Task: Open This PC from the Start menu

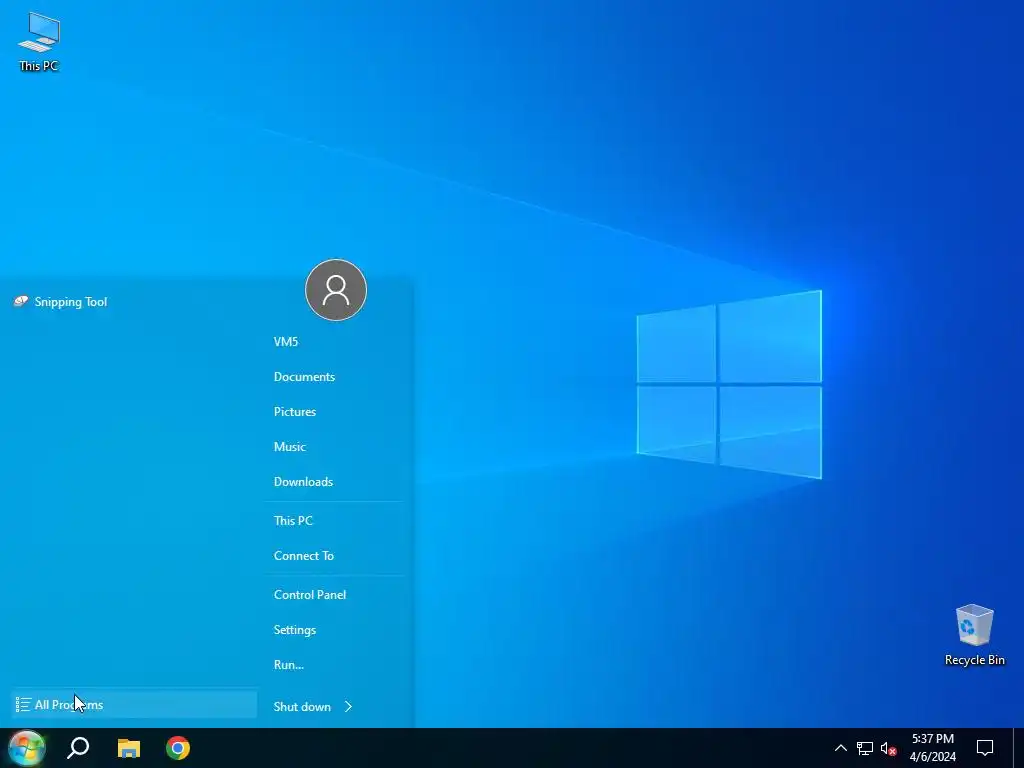Action: pyautogui.click(x=293, y=520)
